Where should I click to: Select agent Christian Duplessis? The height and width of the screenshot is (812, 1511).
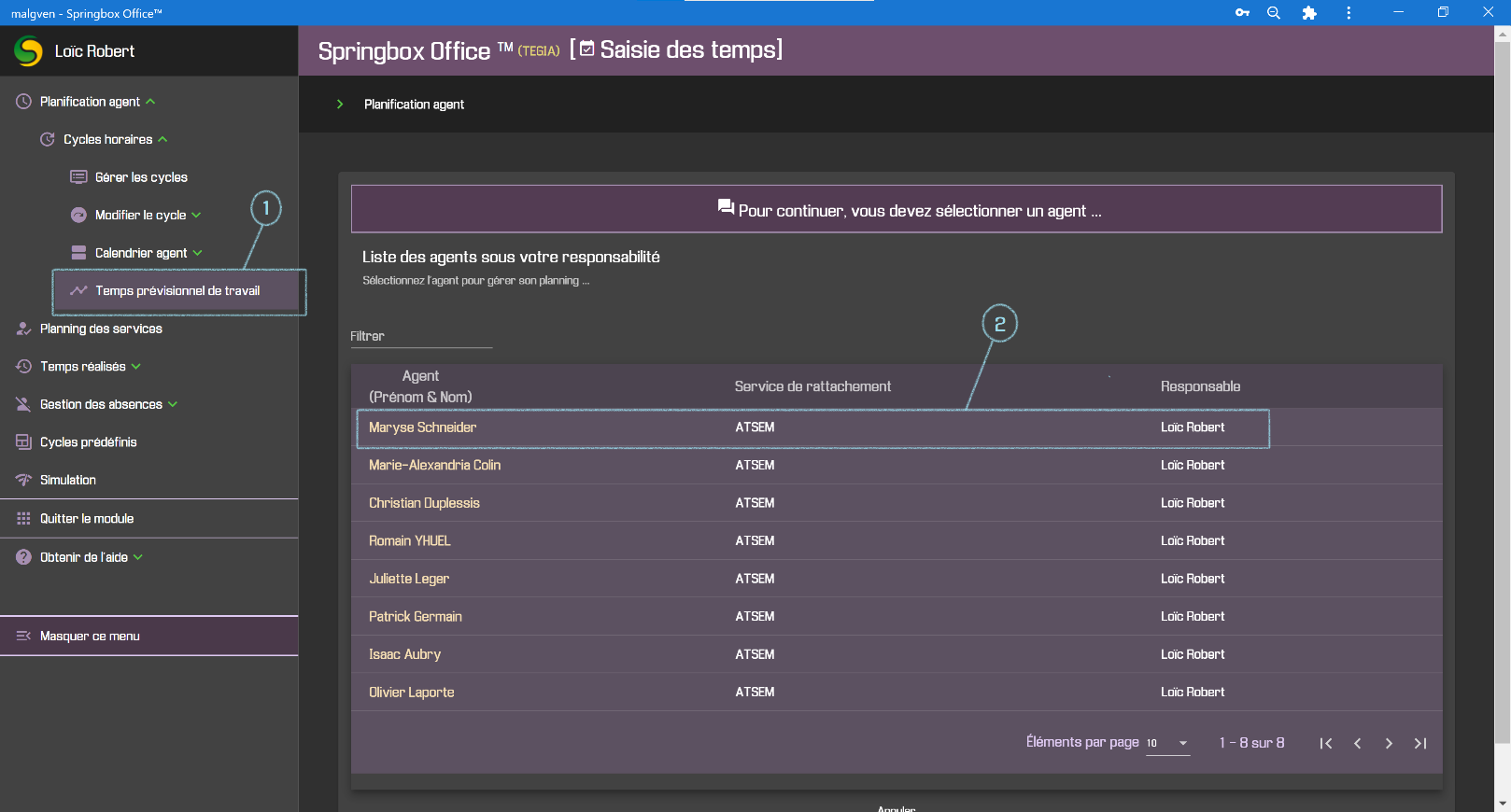[x=424, y=503]
